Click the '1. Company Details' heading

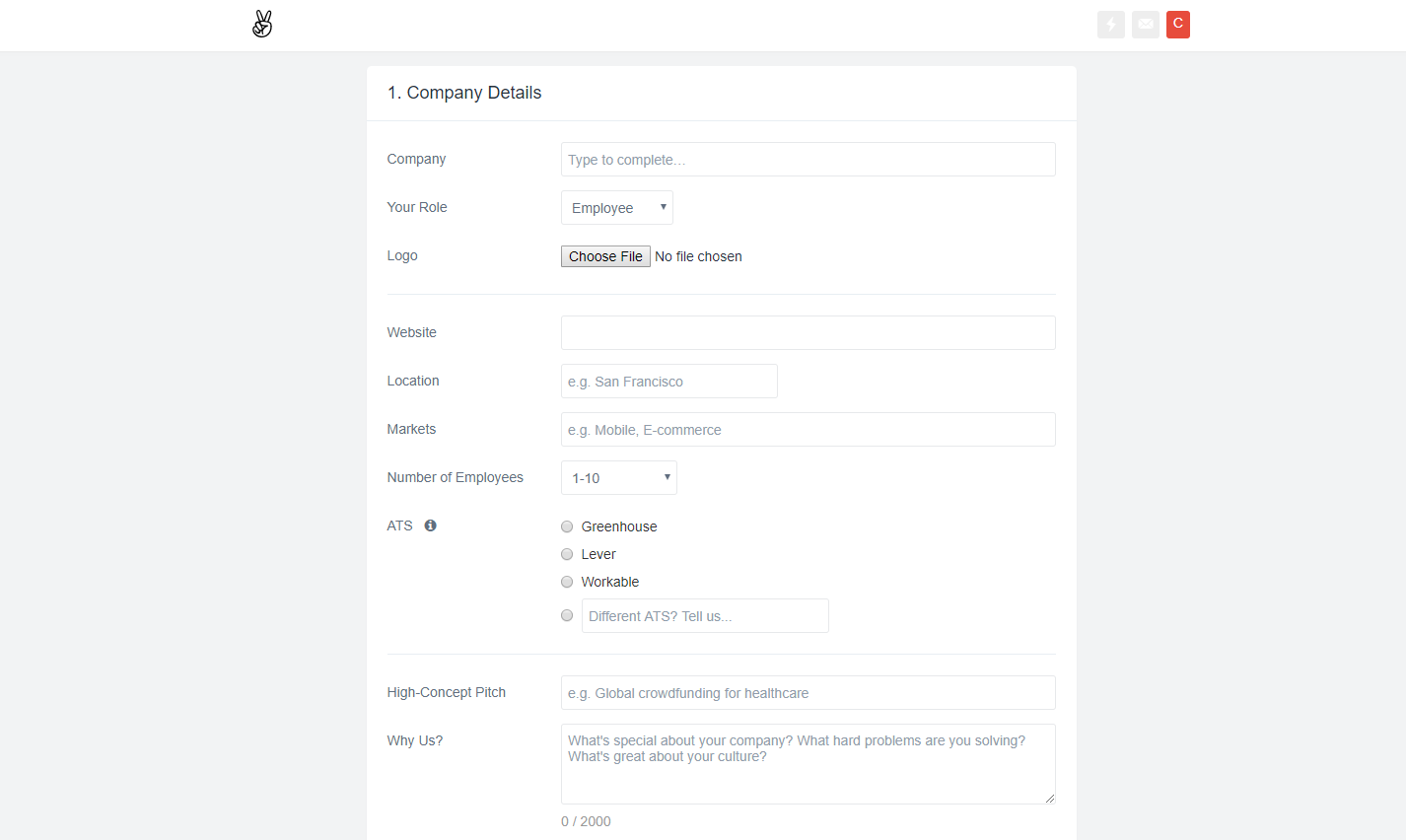pyautogui.click(x=464, y=93)
